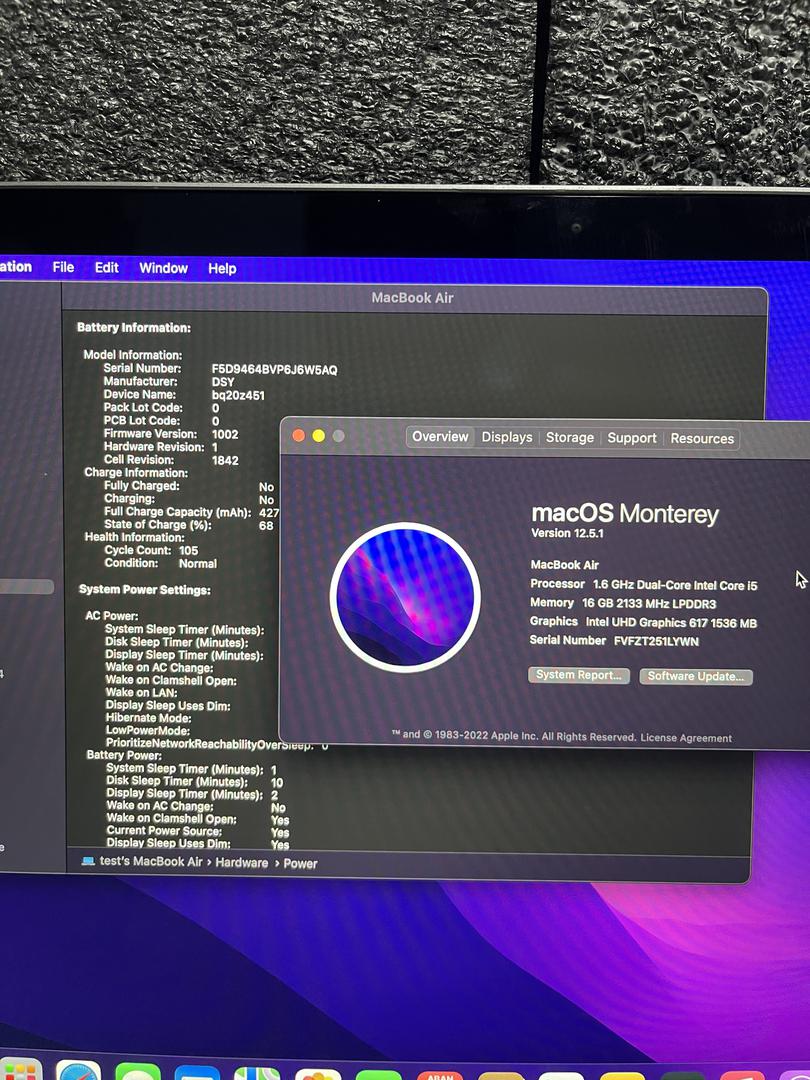Click the Software Update... button
This screenshot has width=810, height=1080.
pyautogui.click(x=696, y=676)
